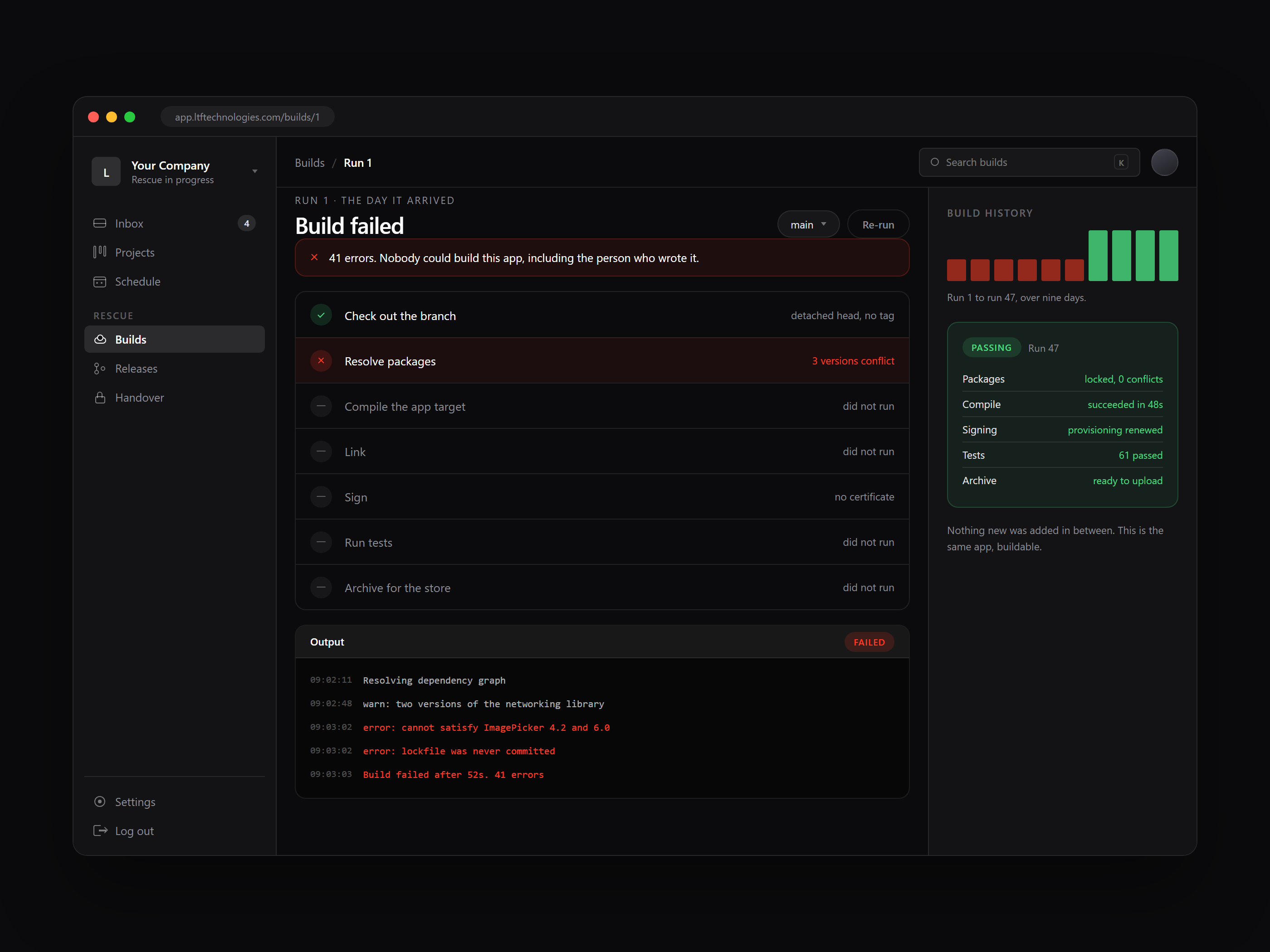This screenshot has height=952, width=1270.
Task: Click the PASSING badge for Run 47
Action: [x=991, y=348]
